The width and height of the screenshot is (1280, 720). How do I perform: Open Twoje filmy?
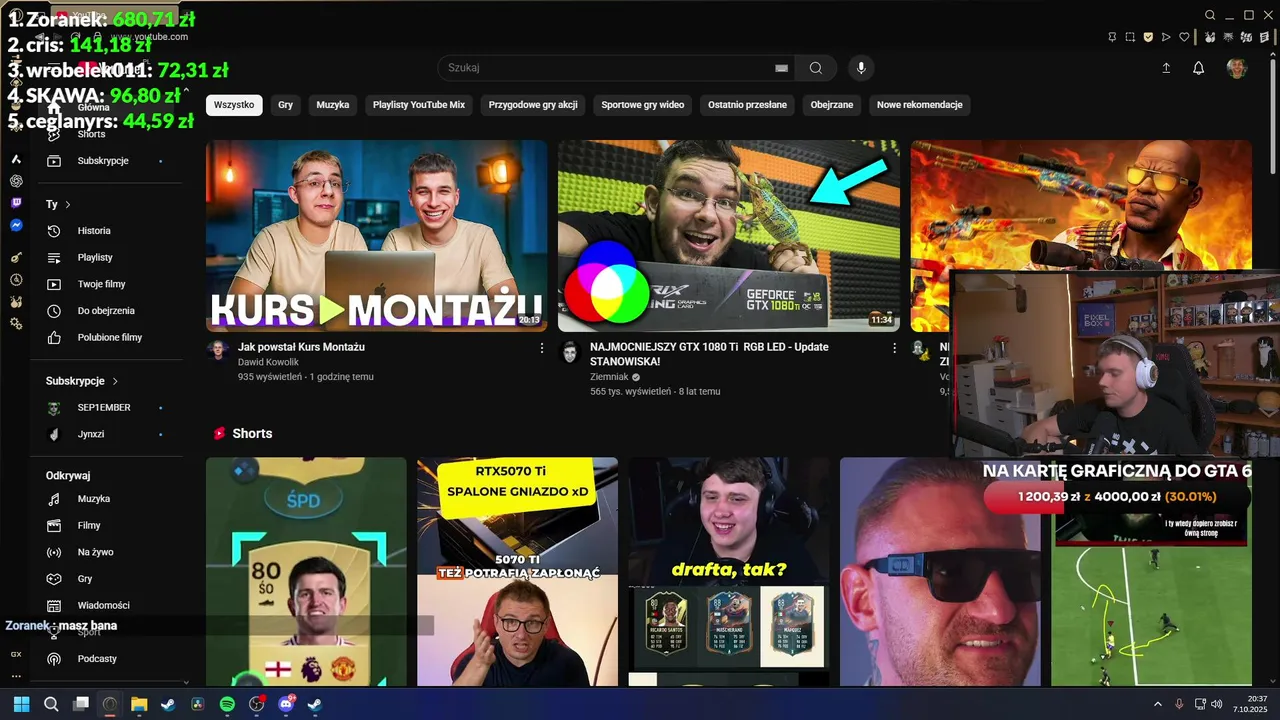click(x=106, y=284)
